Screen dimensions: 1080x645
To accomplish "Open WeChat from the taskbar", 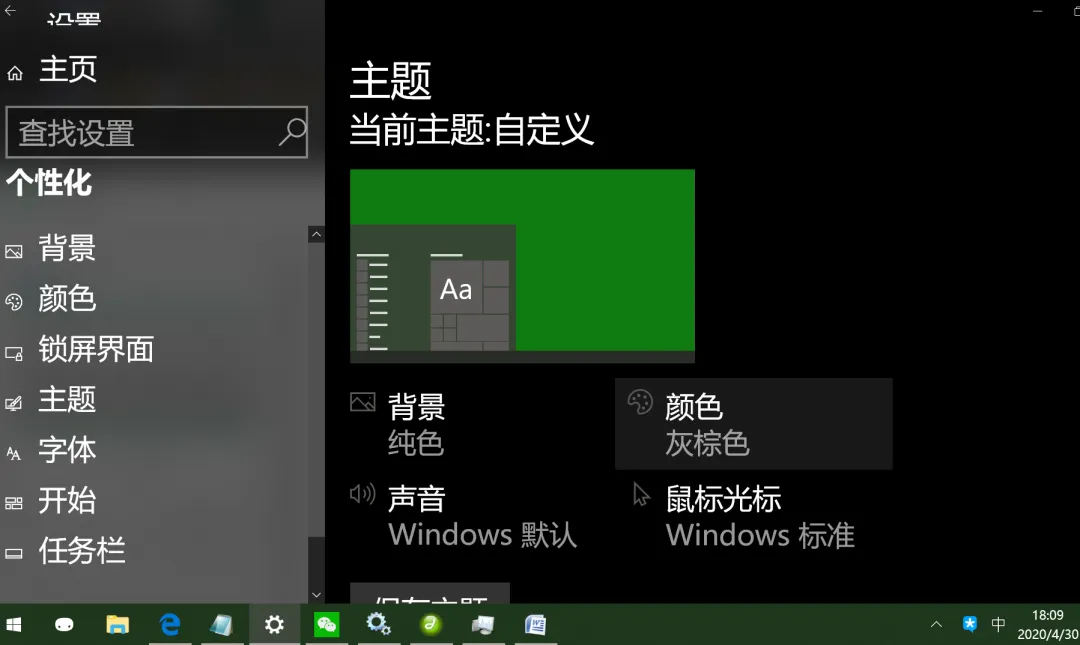I will point(326,623).
